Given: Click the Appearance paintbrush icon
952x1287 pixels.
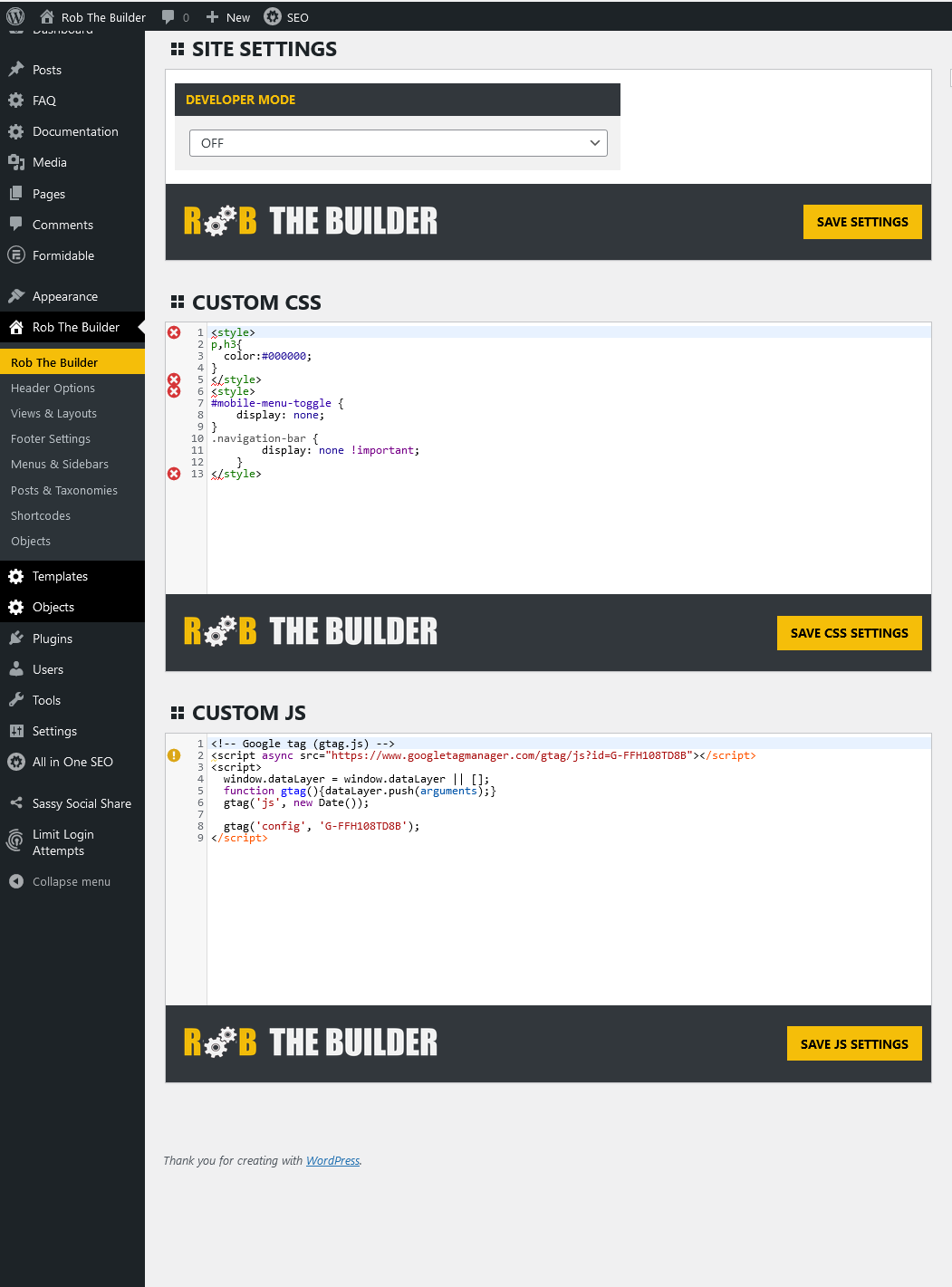Looking at the screenshot, I should [16, 296].
